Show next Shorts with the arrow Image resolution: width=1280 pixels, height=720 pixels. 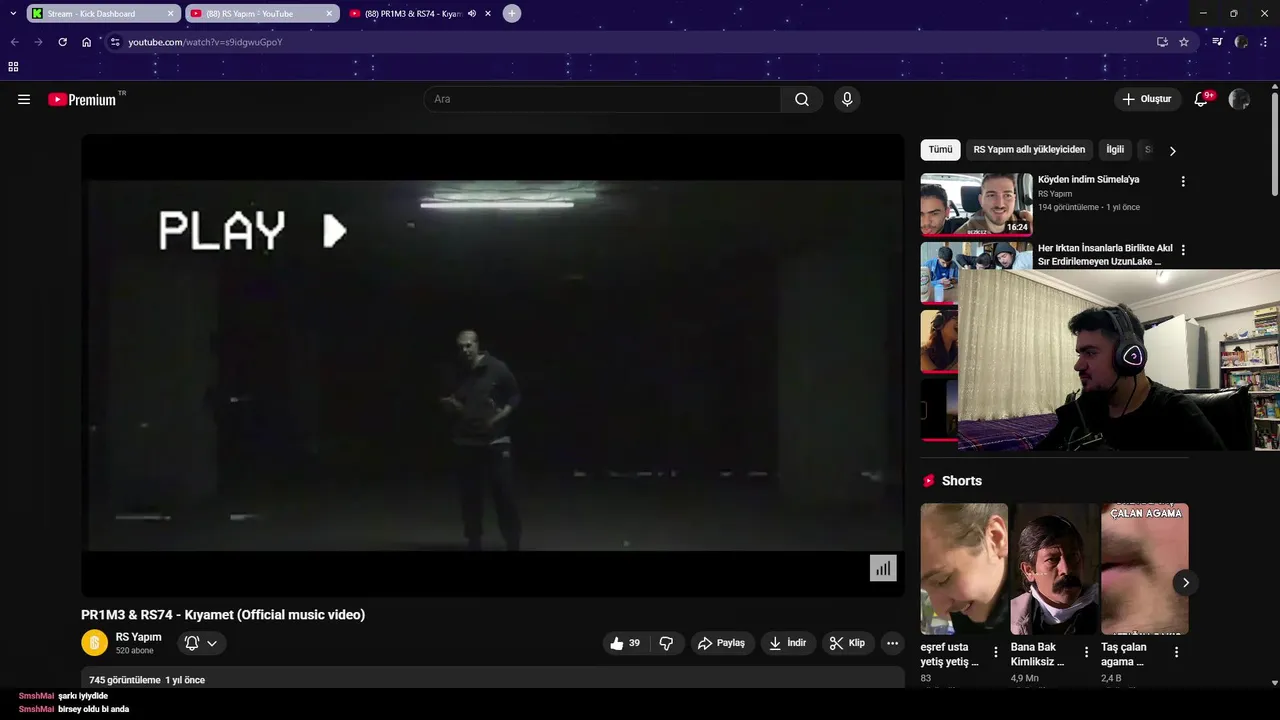[1186, 582]
